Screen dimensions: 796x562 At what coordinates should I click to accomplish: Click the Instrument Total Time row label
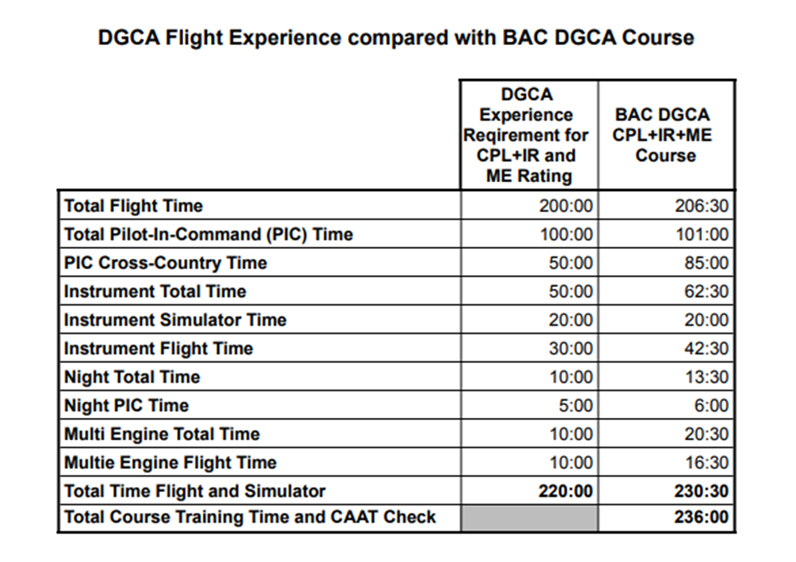coord(155,292)
